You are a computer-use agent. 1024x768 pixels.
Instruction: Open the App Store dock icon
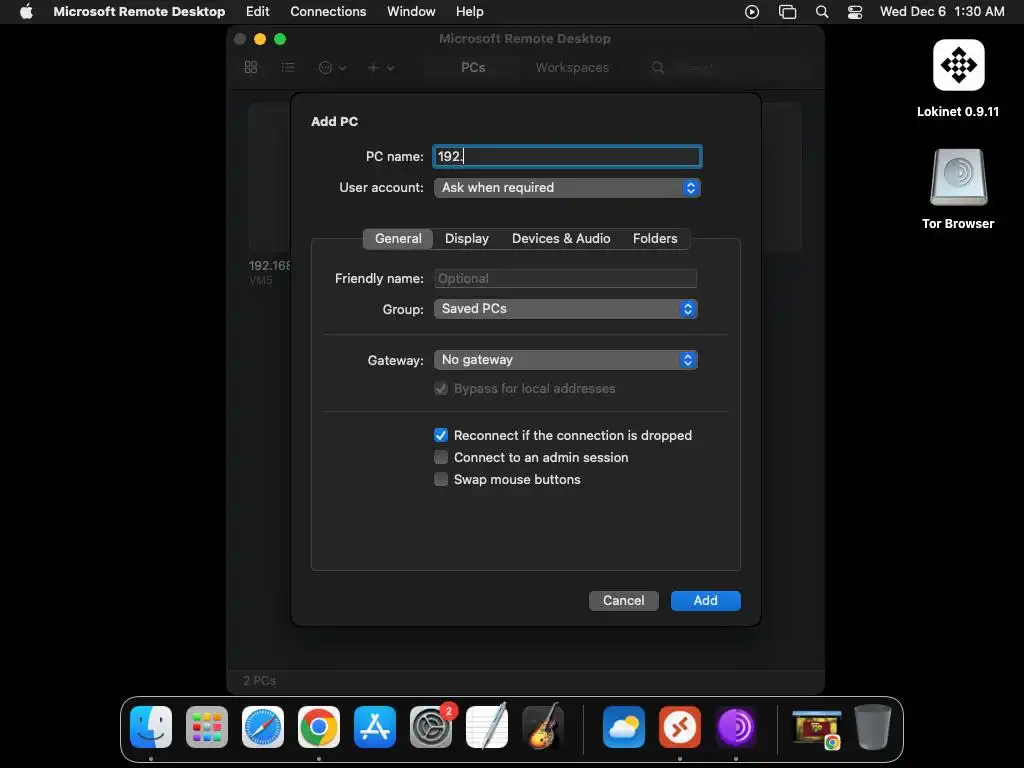pos(375,727)
